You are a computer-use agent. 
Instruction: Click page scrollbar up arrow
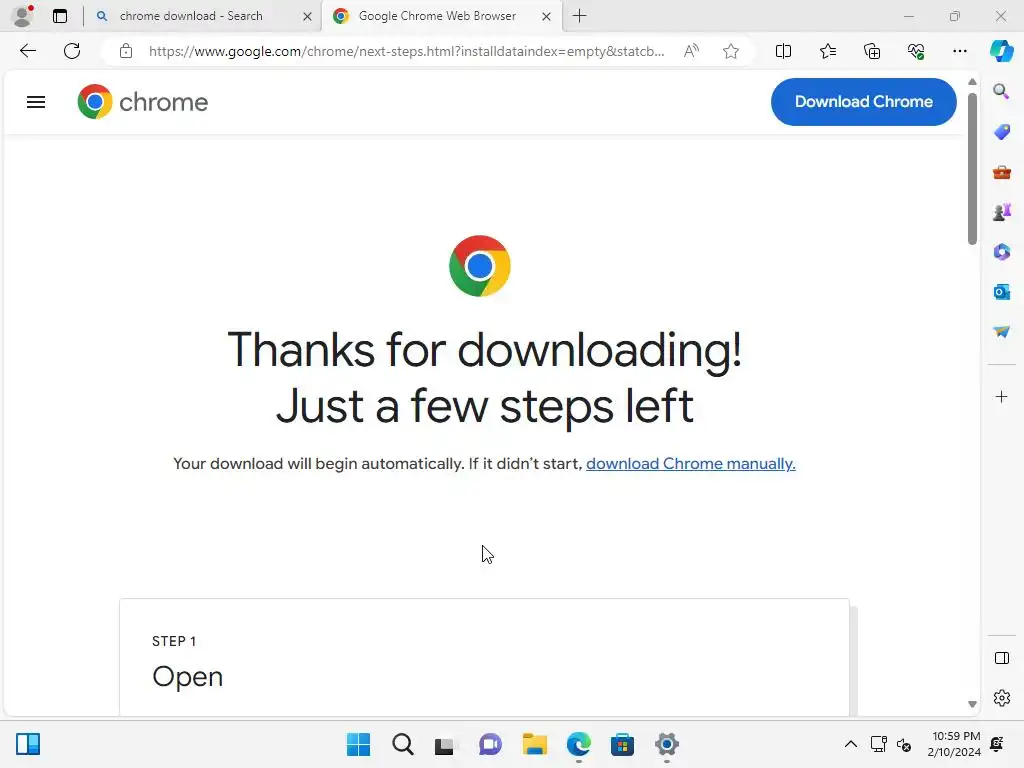click(x=972, y=82)
